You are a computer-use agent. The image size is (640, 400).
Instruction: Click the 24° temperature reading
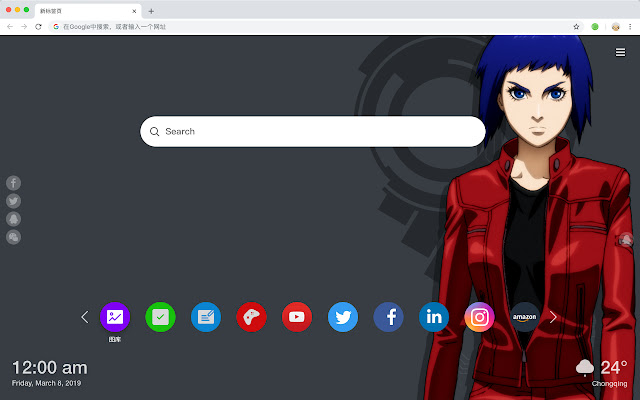(x=614, y=368)
